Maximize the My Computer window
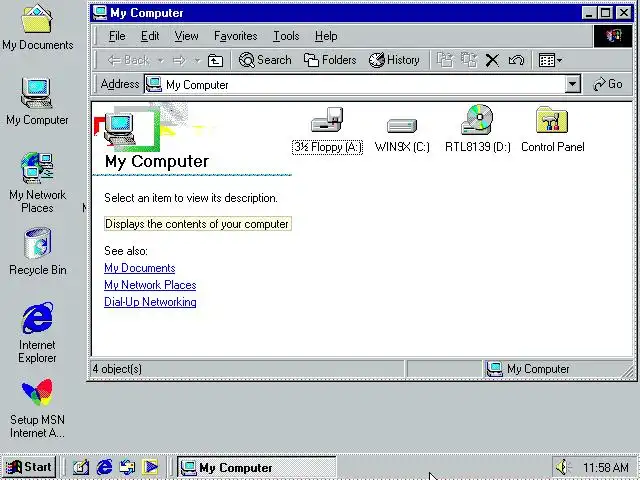This screenshot has width=640, height=480. 605,13
